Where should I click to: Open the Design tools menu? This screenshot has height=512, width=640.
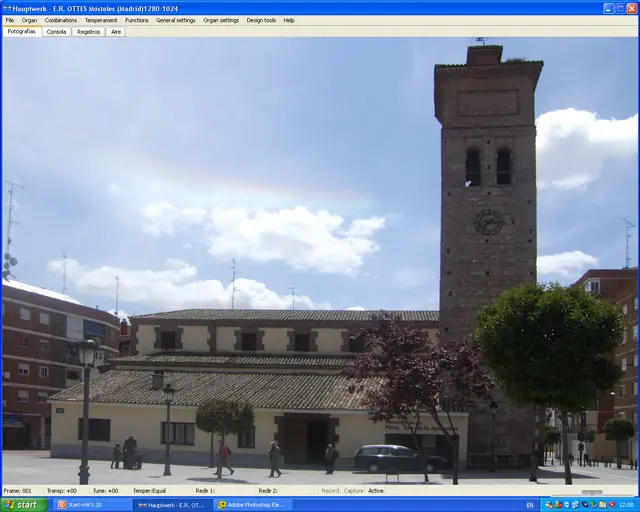tap(261, 20)
